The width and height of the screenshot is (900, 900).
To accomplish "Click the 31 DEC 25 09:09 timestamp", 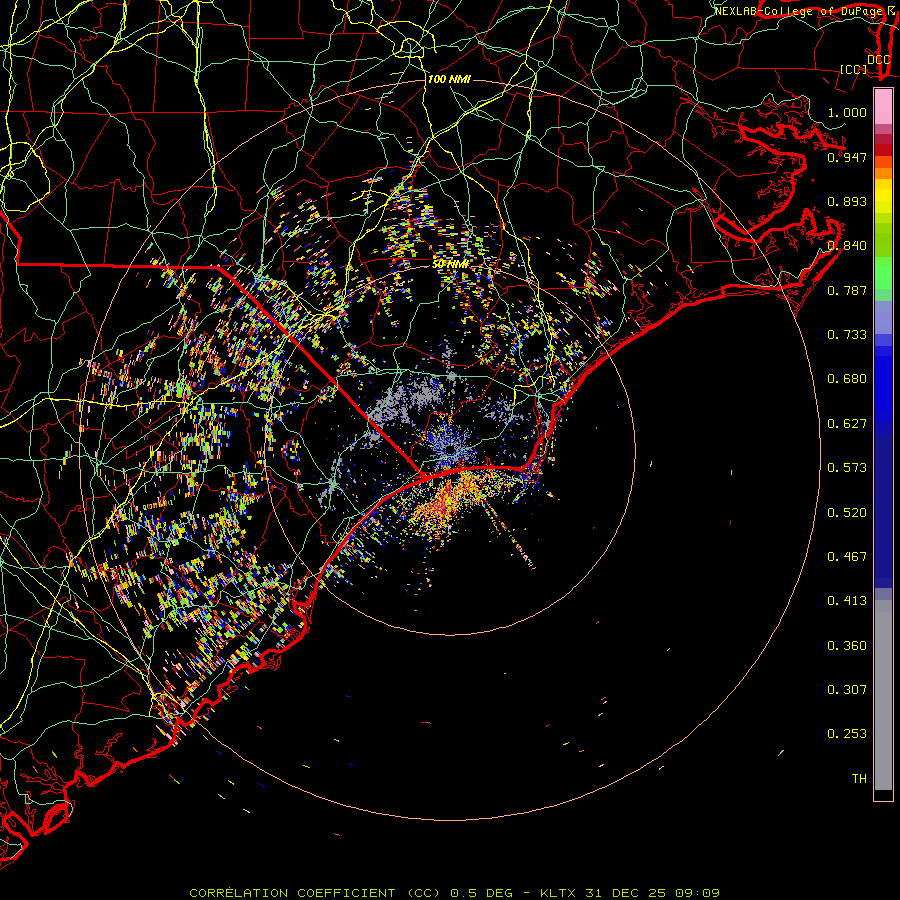I will (653, 893).
